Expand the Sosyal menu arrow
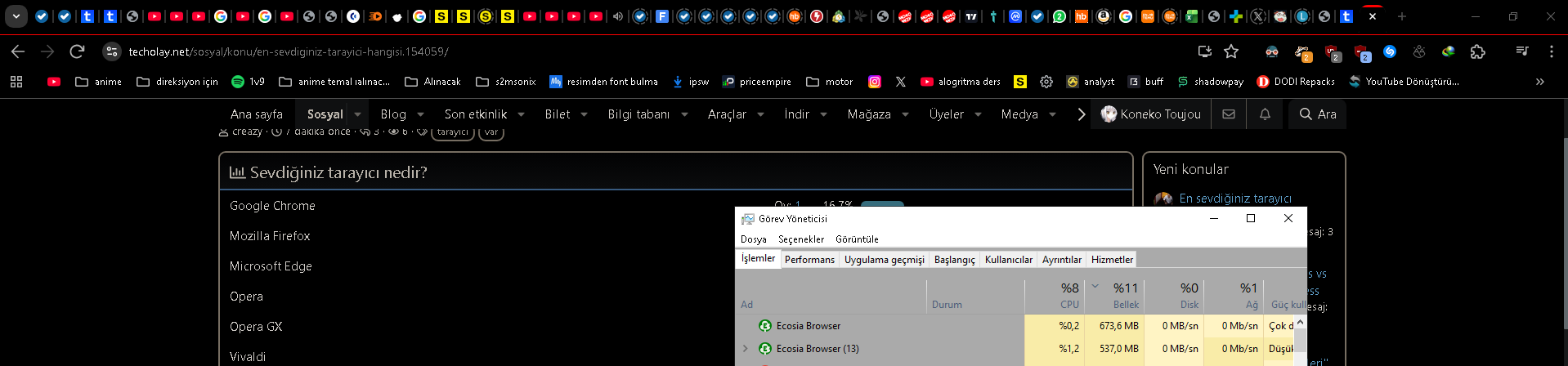This screenshot has height=366, width=1568. (x=358, y=114)
